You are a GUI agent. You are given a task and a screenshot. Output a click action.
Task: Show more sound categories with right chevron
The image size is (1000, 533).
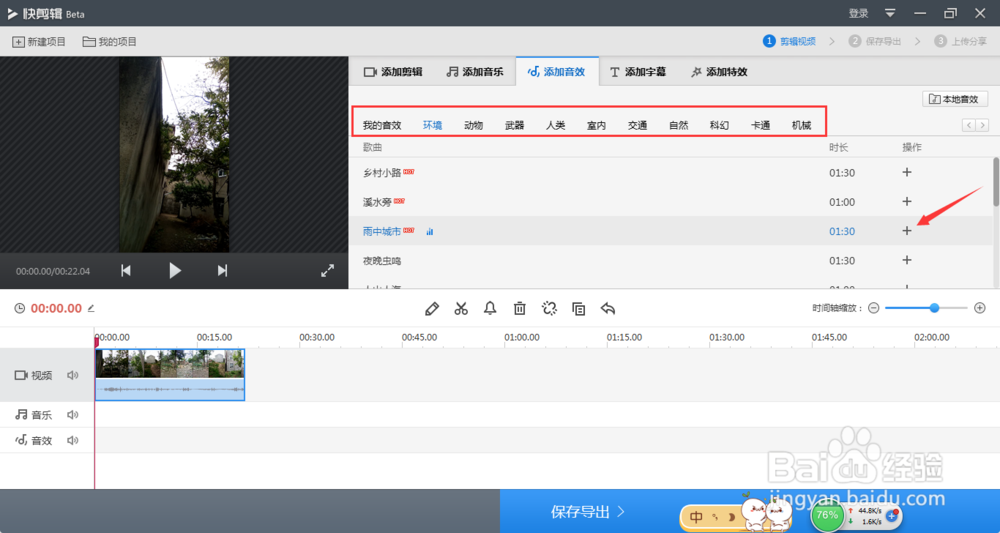(x=982, y=125)
